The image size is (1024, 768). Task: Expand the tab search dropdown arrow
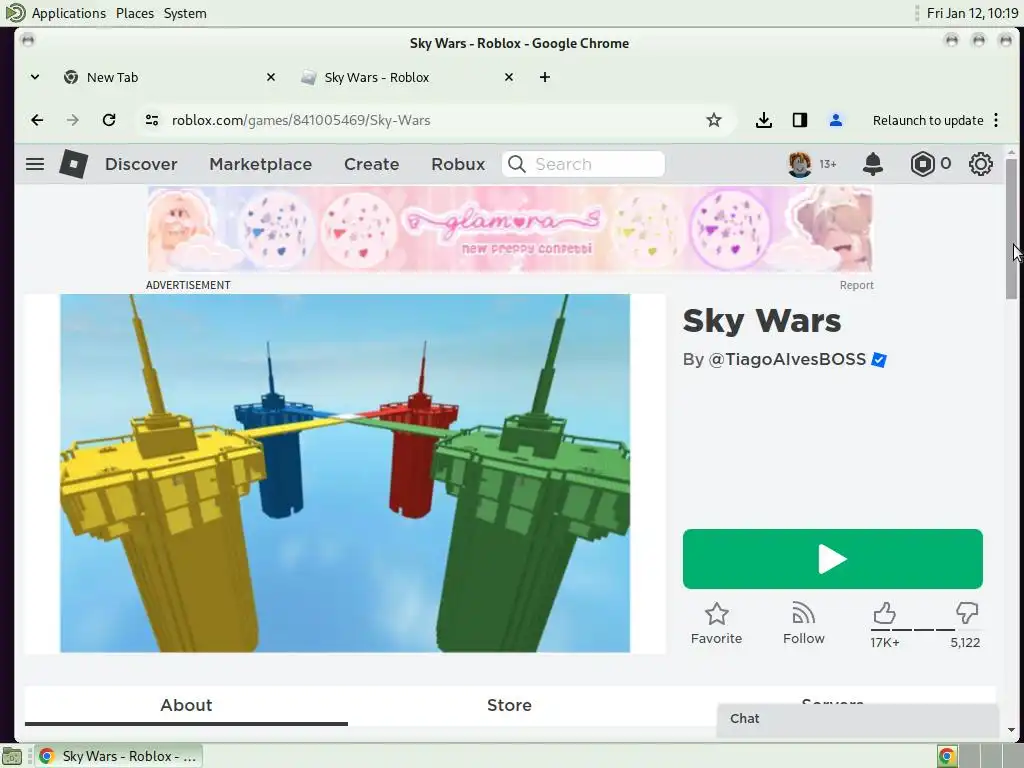point(35,77)
